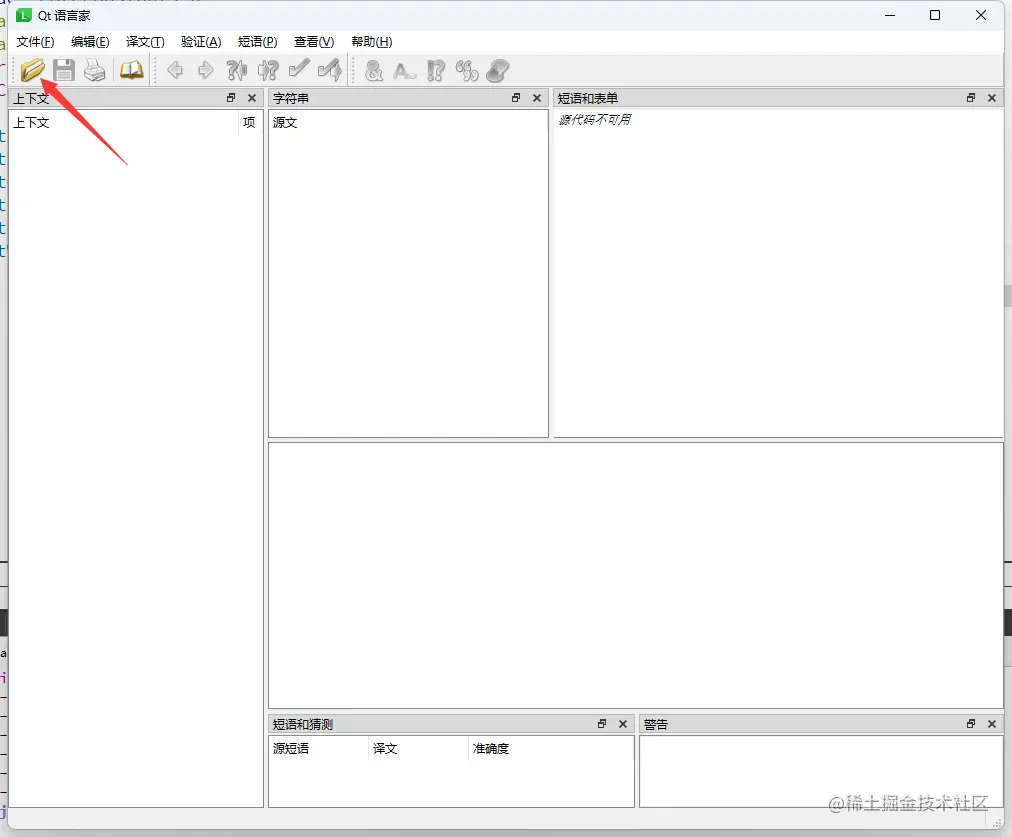Click the 源代码不可用 text
The image size is (1012, 837).
click(594, 119)
